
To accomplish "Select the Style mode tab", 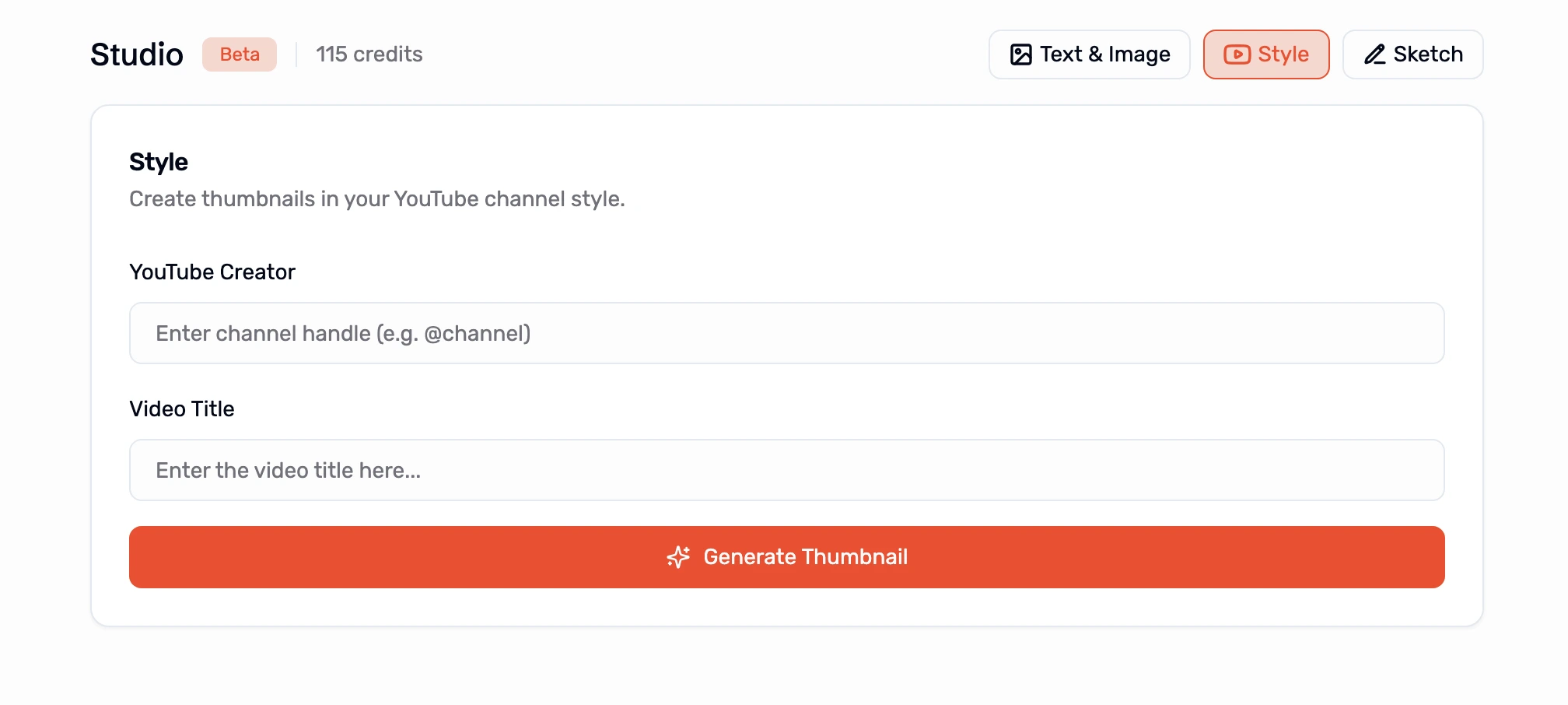I will (1266, 54).
